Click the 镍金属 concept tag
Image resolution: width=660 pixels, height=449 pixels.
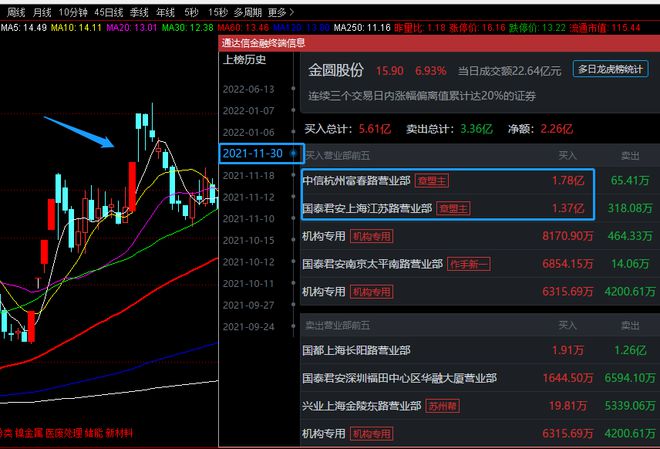click(x=29, y=433)
